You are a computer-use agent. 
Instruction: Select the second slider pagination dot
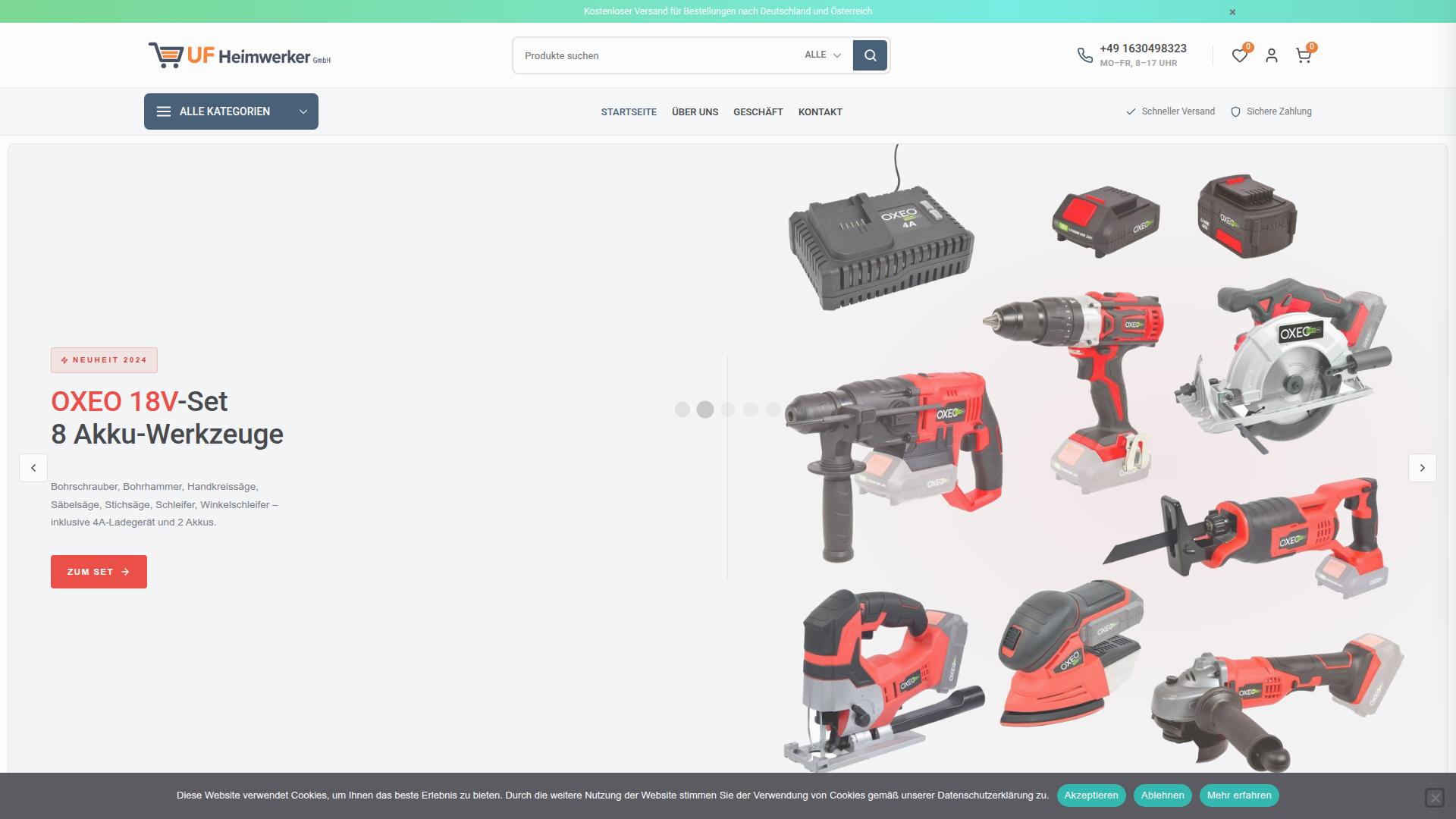coord(705,409)
